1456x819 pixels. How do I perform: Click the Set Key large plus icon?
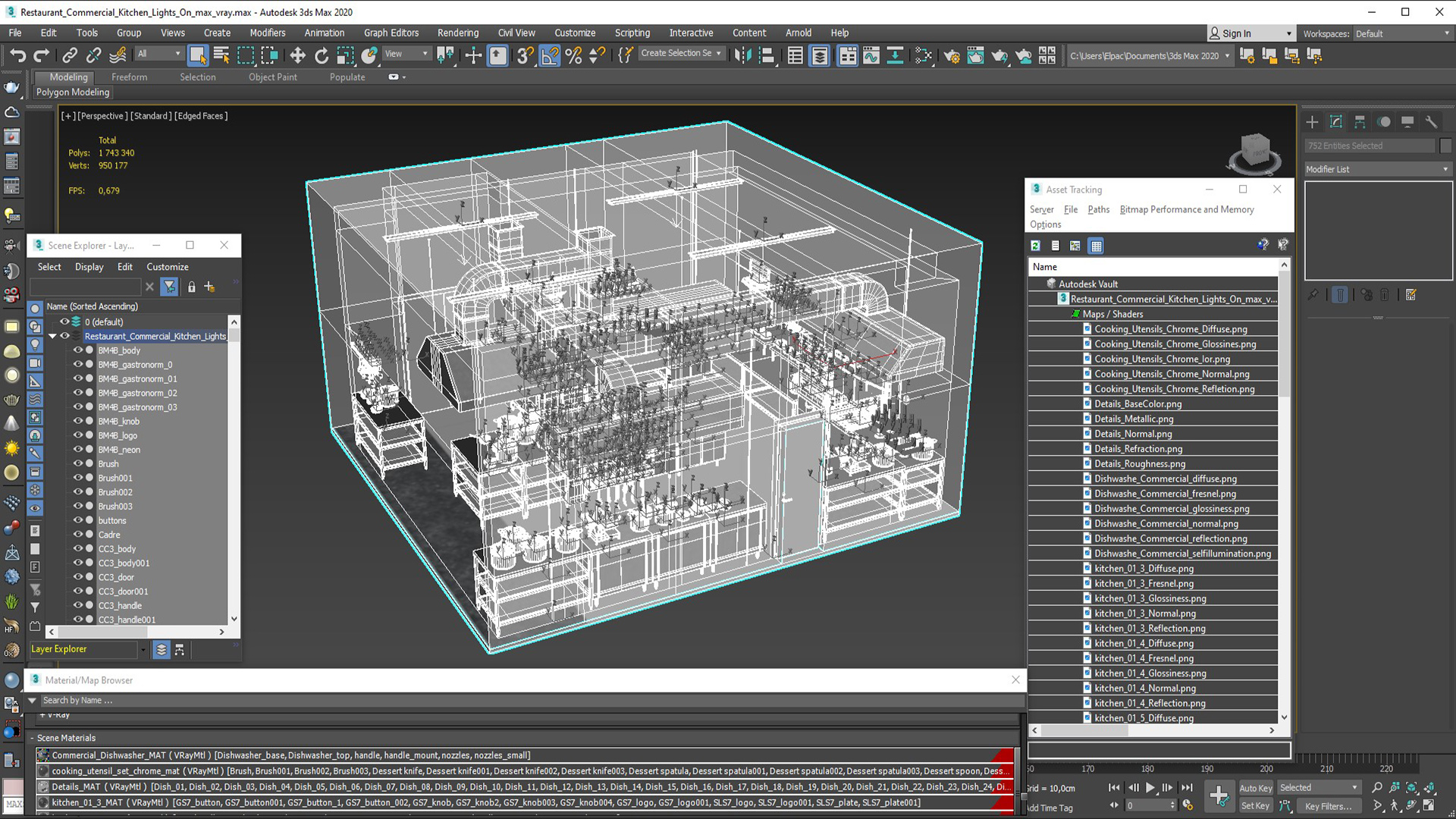point(1219,796)
